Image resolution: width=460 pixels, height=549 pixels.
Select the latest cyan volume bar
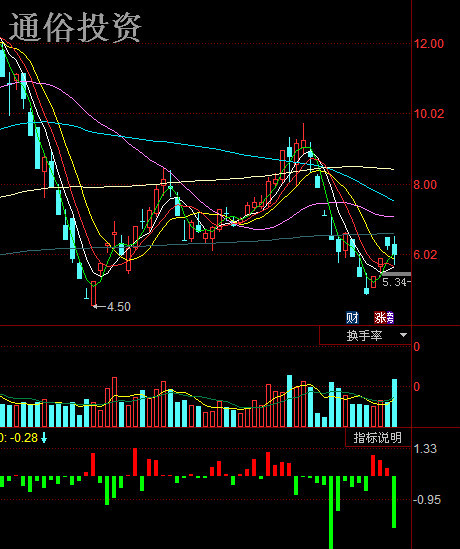(x=395, y=403)
